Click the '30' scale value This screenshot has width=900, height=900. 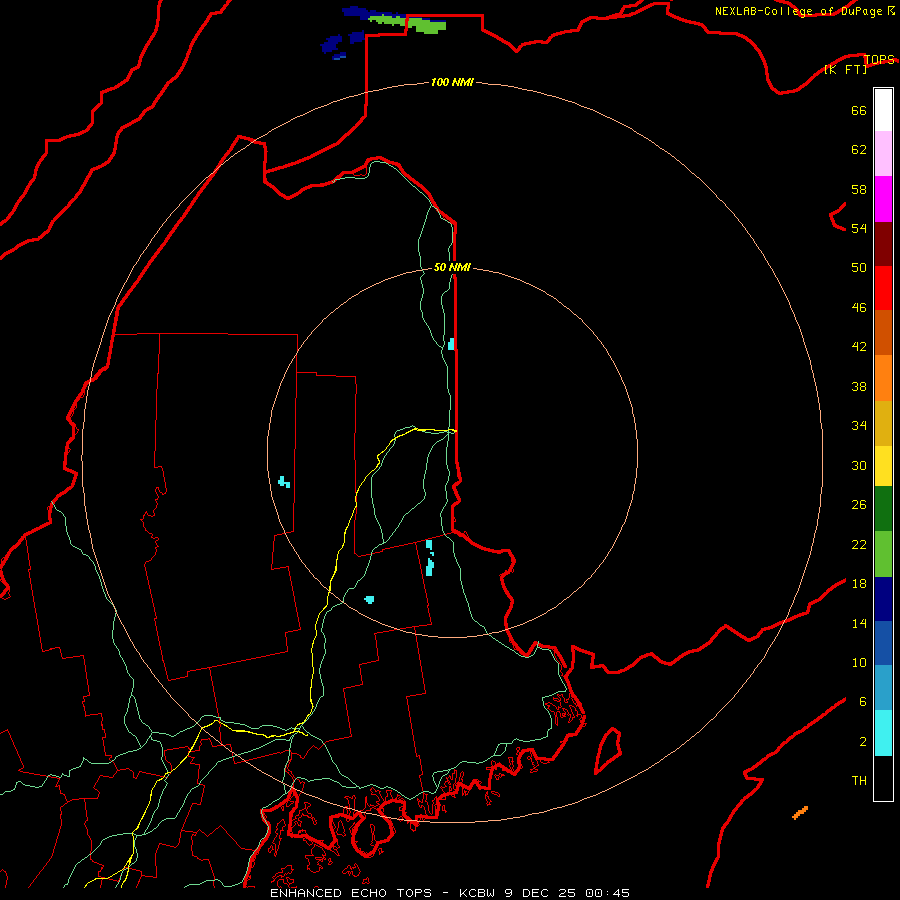click(x=859, y=465)
